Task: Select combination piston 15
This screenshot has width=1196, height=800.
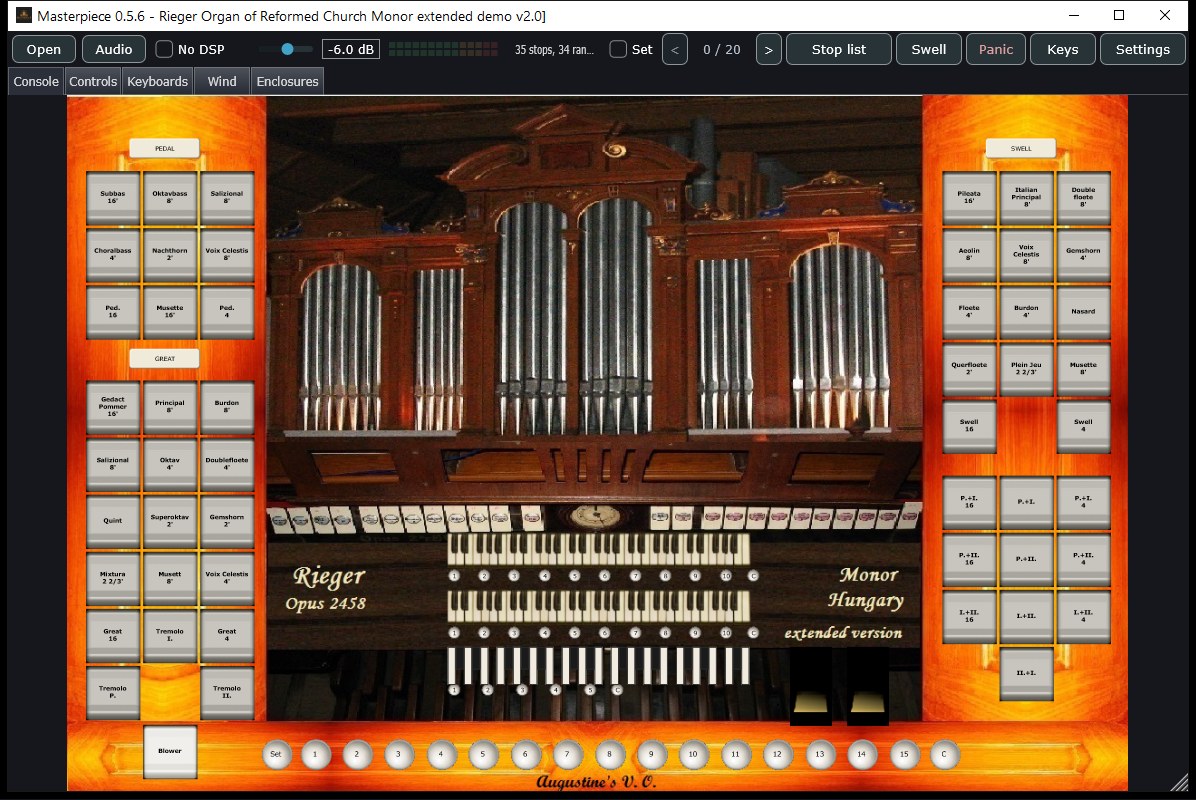Action: click(904, 754)
